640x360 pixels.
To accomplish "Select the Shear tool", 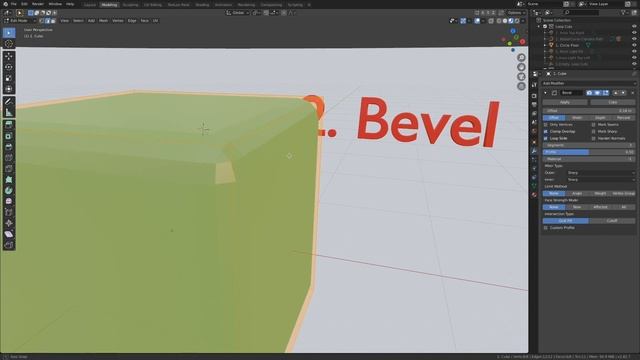I will click(x=9, y=234).
